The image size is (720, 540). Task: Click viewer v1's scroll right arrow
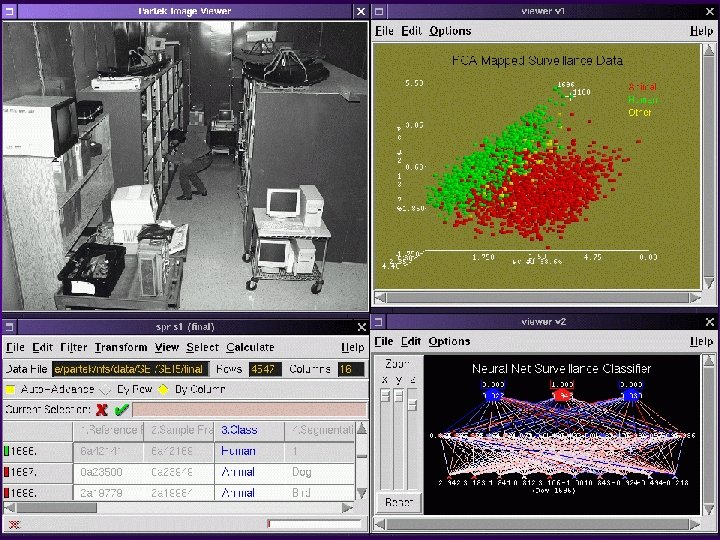click(x=695, y=298)
